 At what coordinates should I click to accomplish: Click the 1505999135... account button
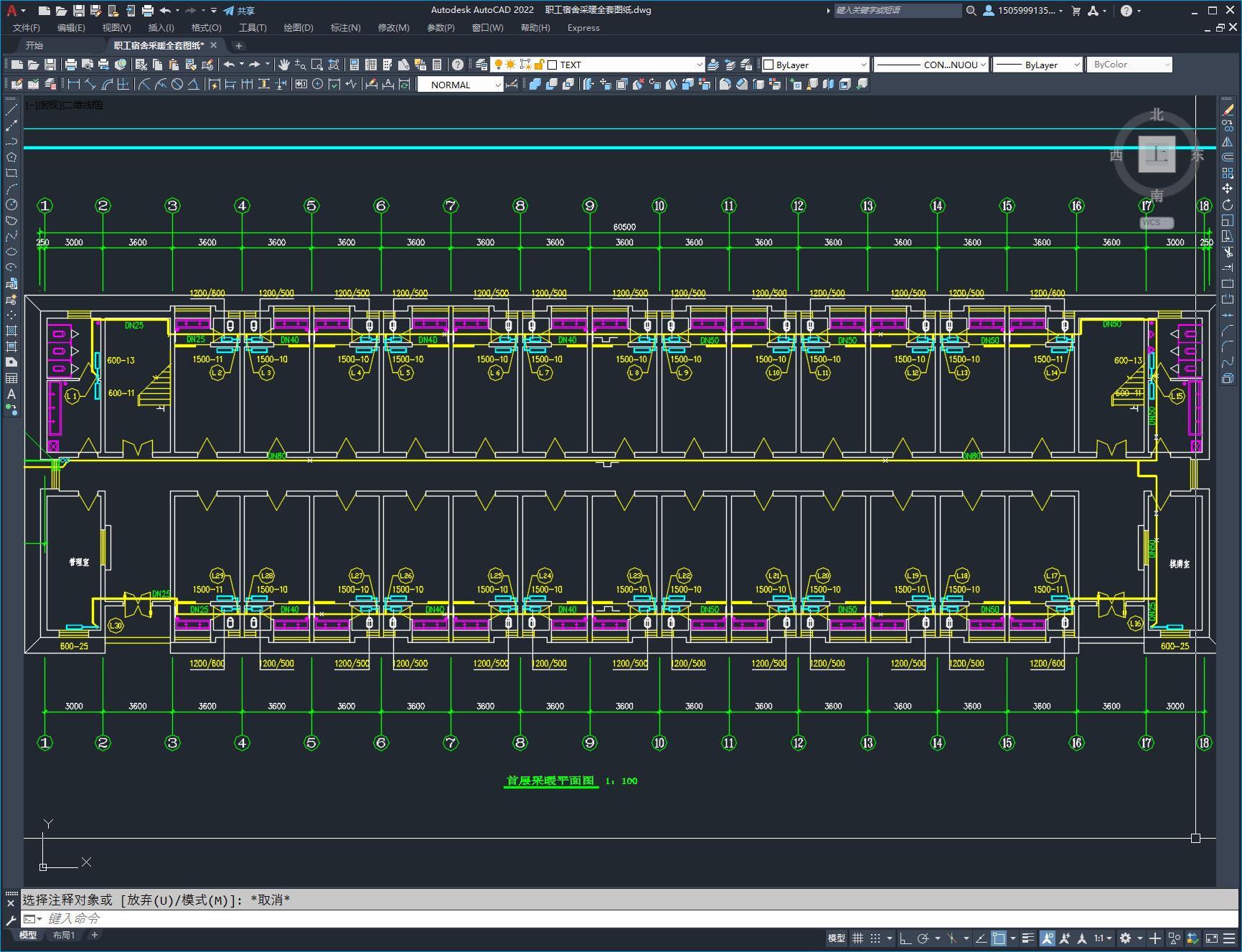click(x=1024, y=11)
